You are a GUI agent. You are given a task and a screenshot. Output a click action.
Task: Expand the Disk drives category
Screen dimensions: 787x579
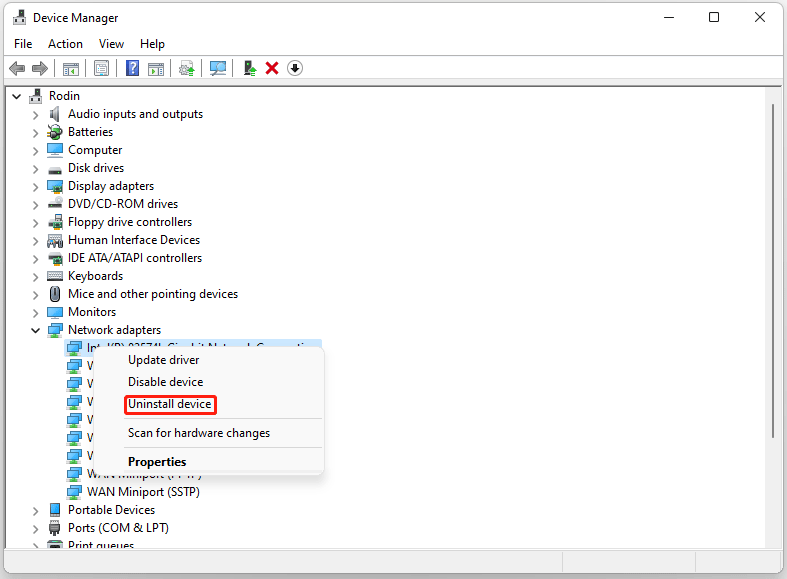(36, 168)
